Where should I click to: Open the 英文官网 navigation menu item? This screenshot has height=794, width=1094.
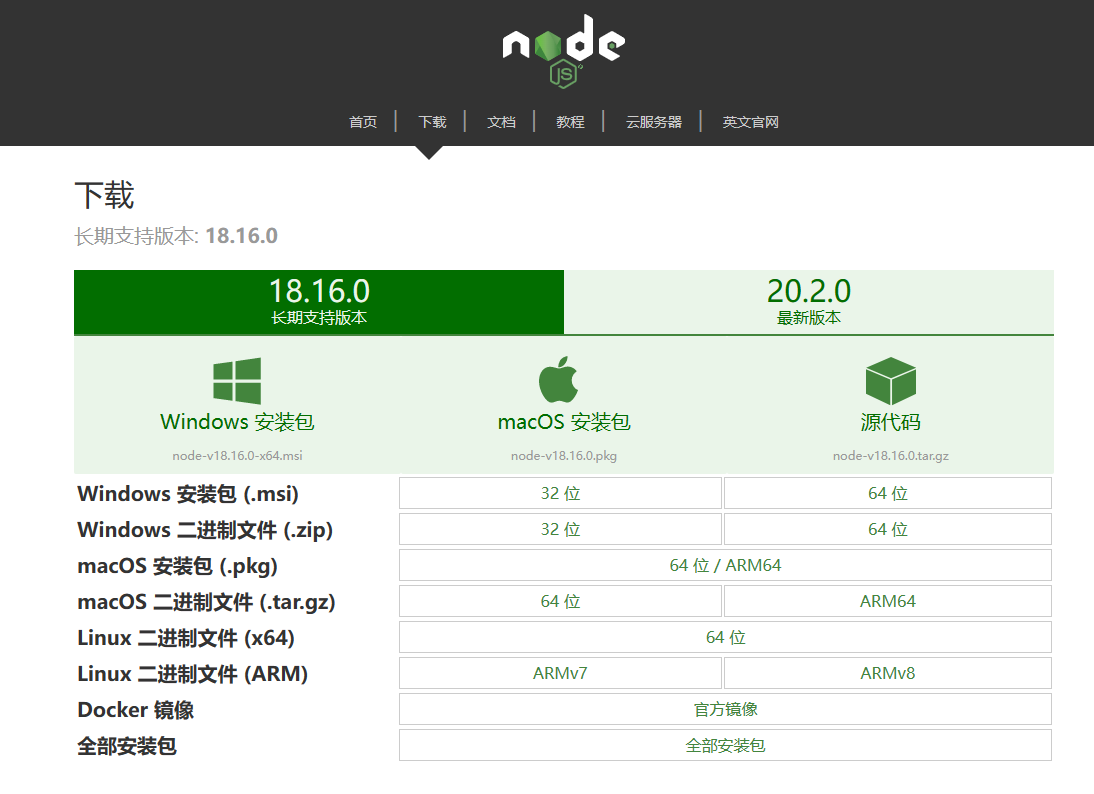(749, 121)
